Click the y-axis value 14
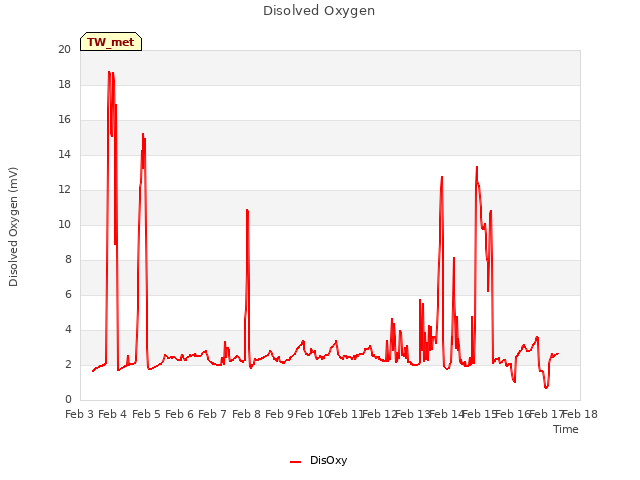The height and width of the screenshot is (480, 640). [64, 154]
